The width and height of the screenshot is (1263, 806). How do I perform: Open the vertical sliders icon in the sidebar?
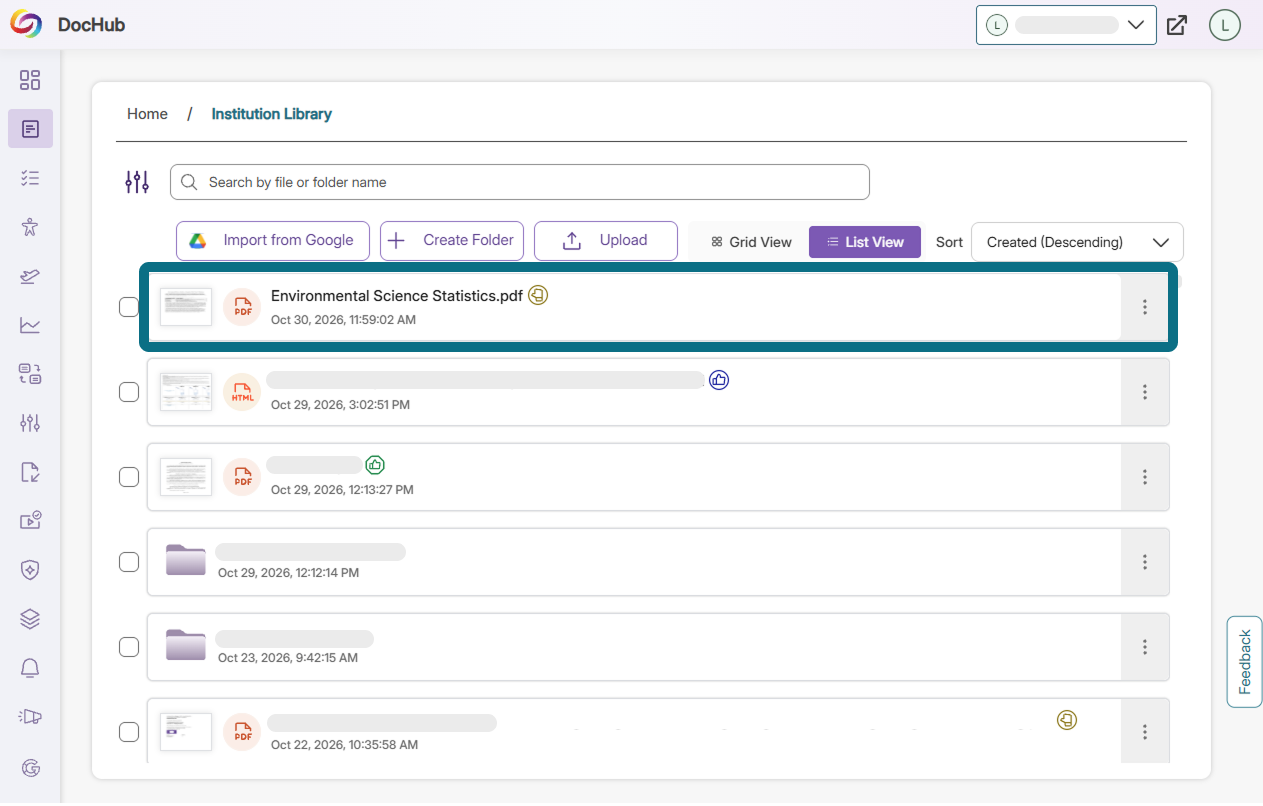[x=30, y=423]
